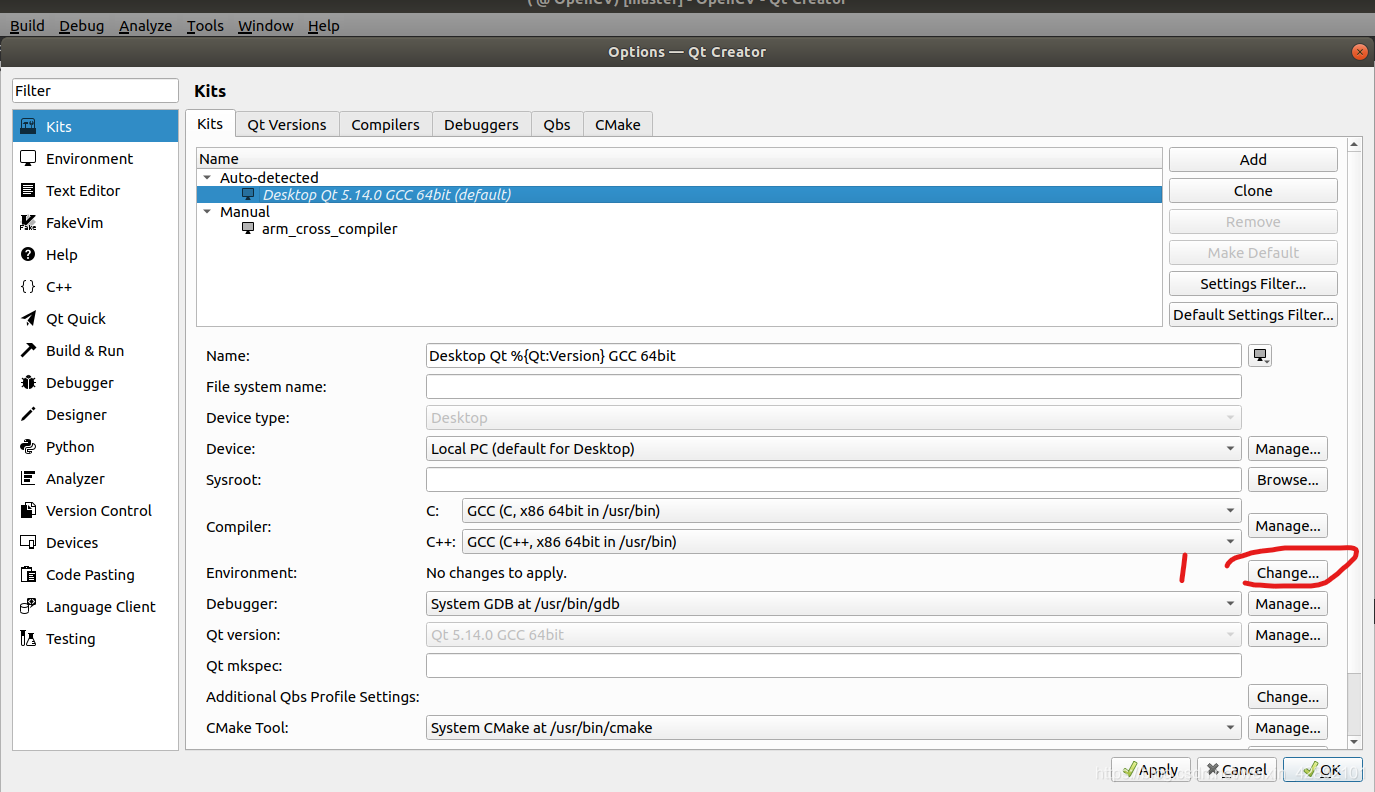Switch to the Debuggers tab
This screenshot has height=792, width=1375.
(x=481, y=124)
